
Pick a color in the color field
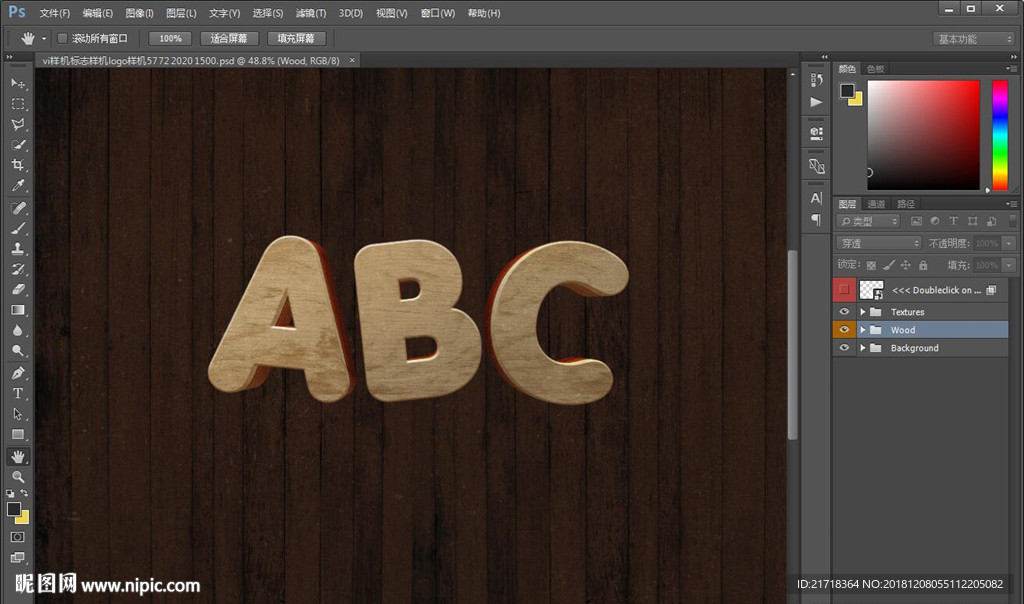[x=923, y=135]
